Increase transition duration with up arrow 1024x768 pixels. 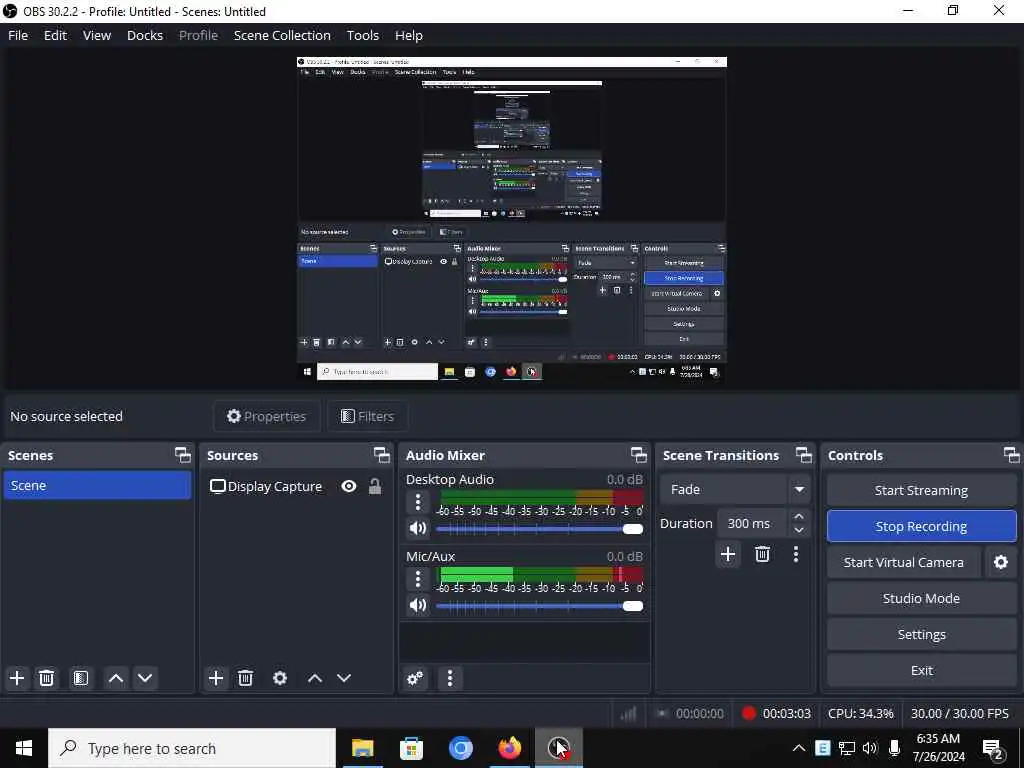[x=799, y=517]
